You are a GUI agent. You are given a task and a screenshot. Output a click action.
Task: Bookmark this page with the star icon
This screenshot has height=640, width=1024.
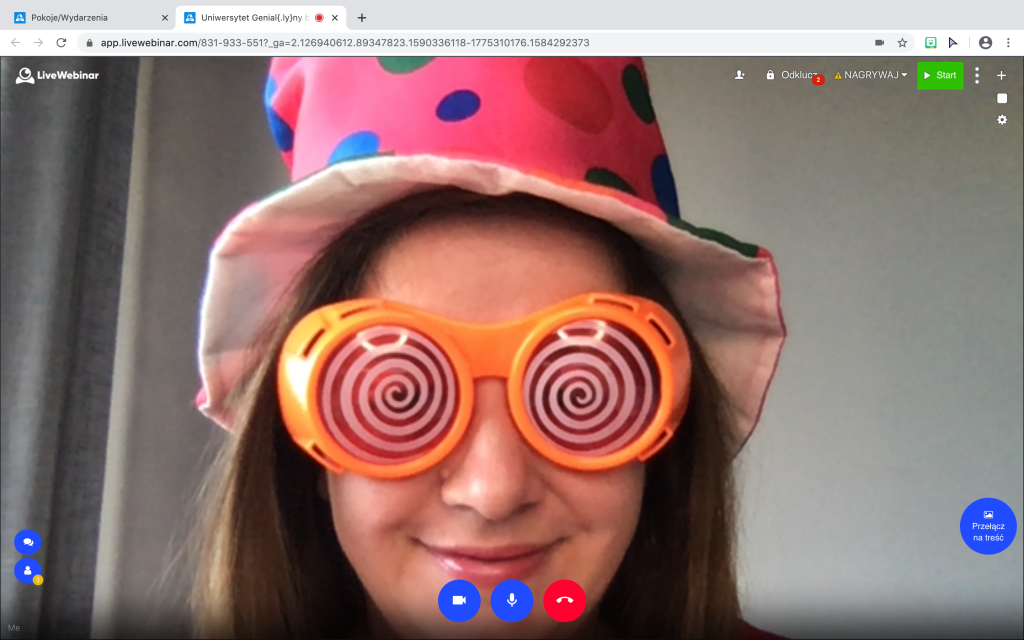click(x=902, y=43)
